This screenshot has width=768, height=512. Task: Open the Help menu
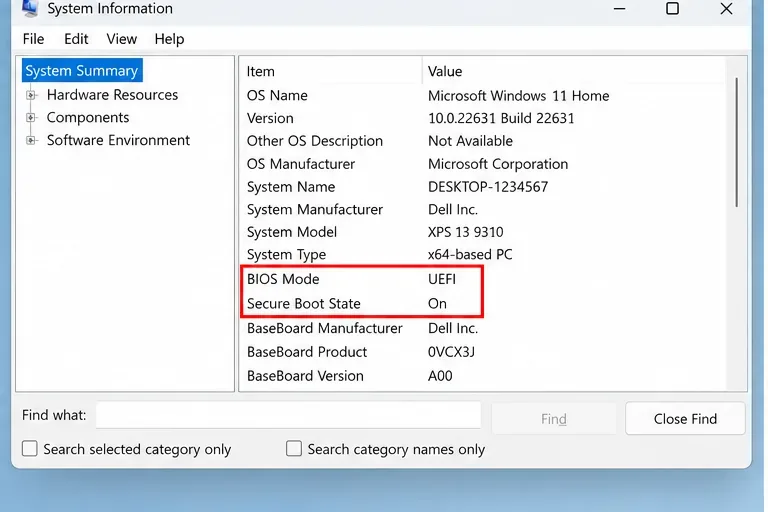[169, 39]
